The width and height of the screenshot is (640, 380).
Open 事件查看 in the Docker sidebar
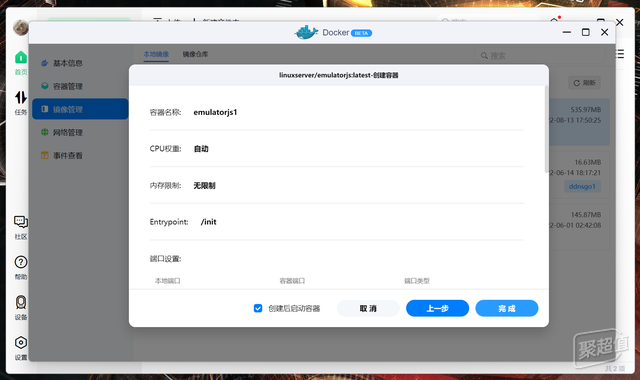[x=80, y=156]
